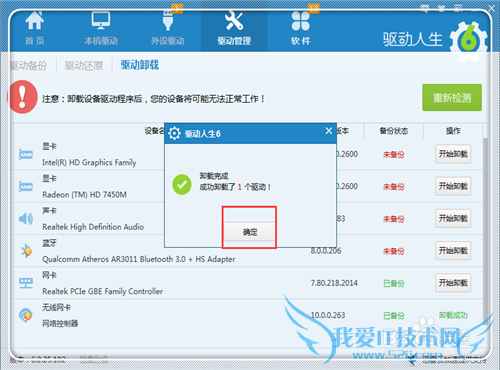This screenshot has height=370, width=500.
Task: Click 备份状态 column header
Action: [394, 131]
